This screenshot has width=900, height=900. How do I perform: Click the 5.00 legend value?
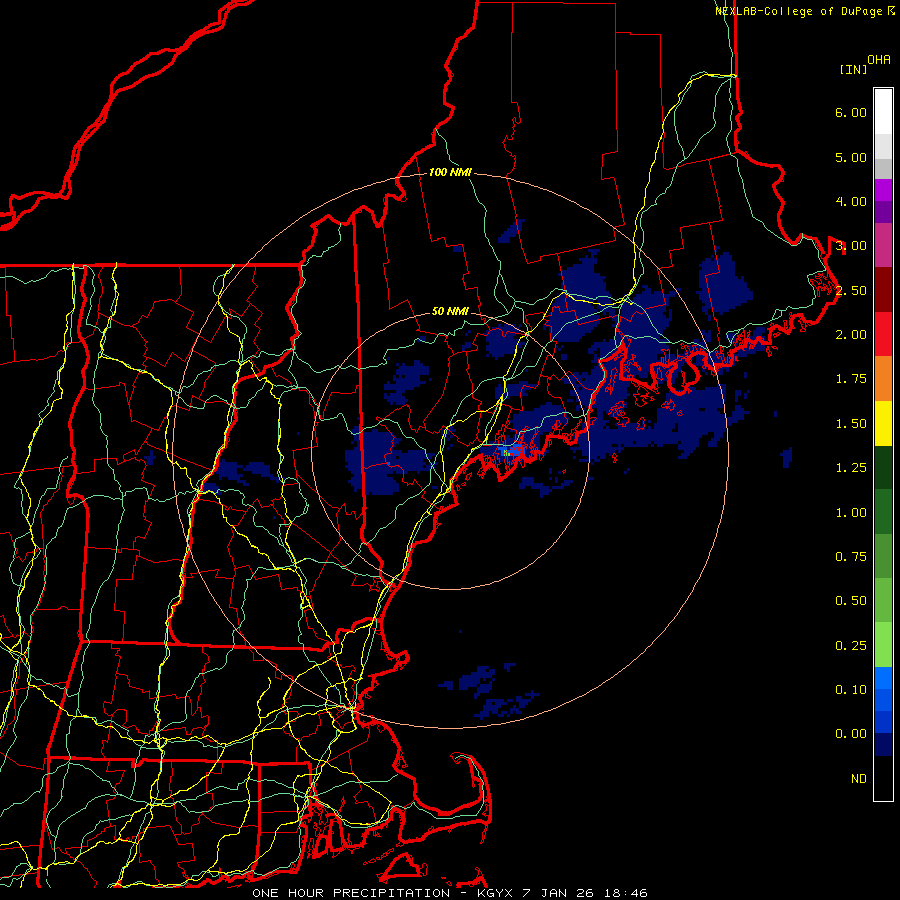coord(851,157)
